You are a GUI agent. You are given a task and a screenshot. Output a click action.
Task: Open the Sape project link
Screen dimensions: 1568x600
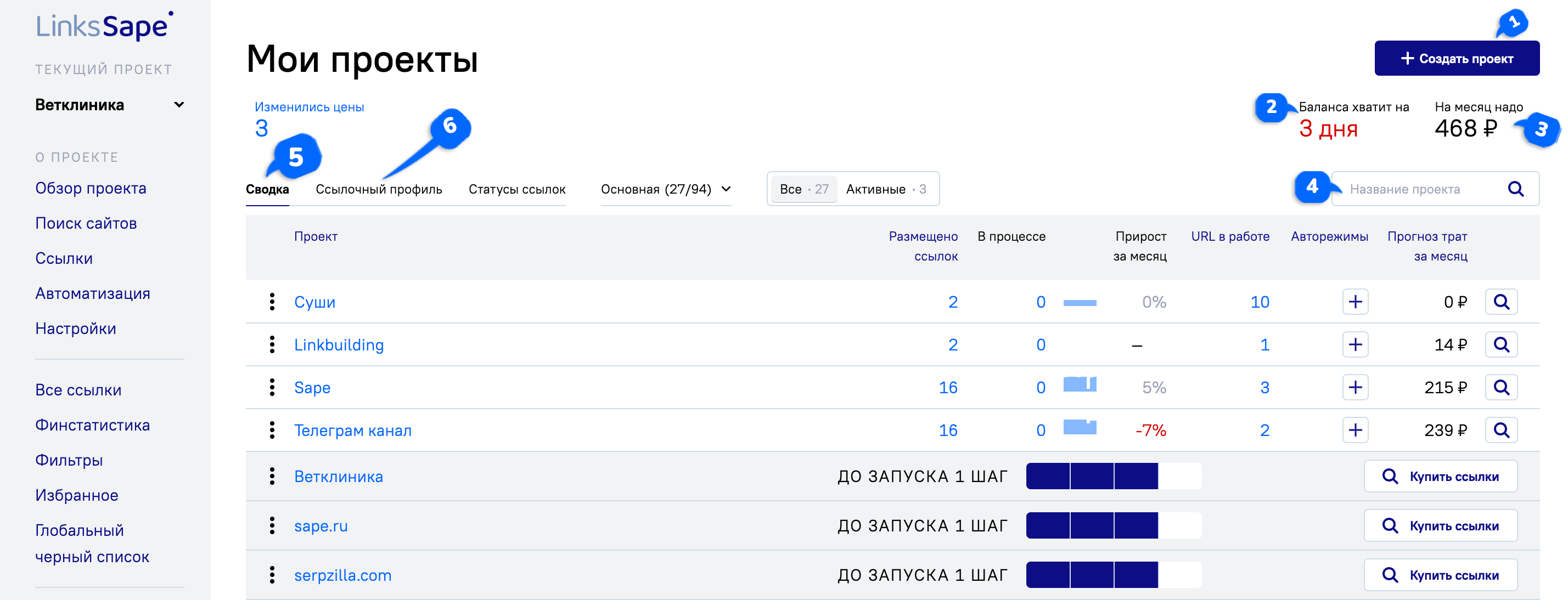[312, 388]
